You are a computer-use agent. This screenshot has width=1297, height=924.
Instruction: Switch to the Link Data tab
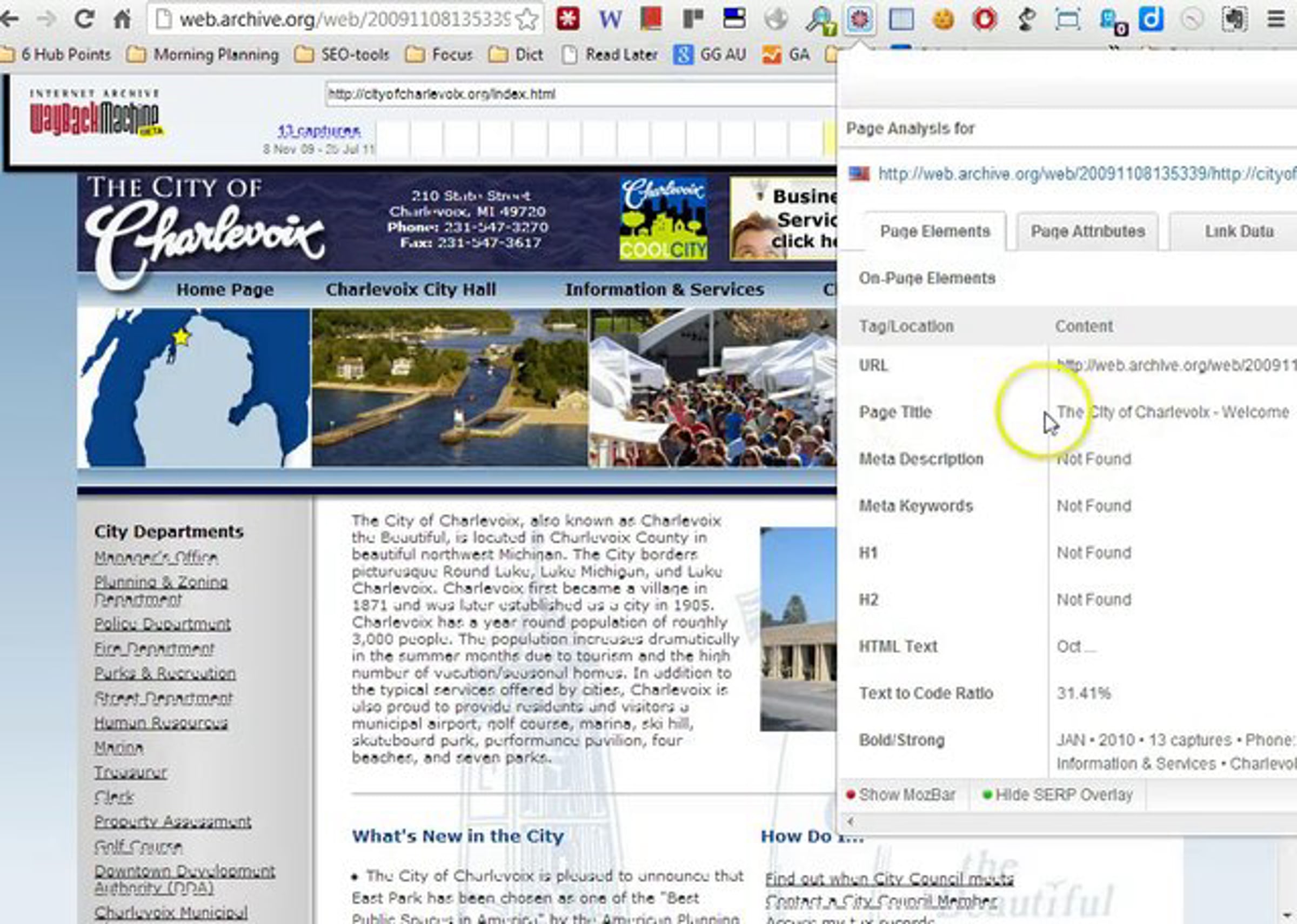[x=1239, y=232]
